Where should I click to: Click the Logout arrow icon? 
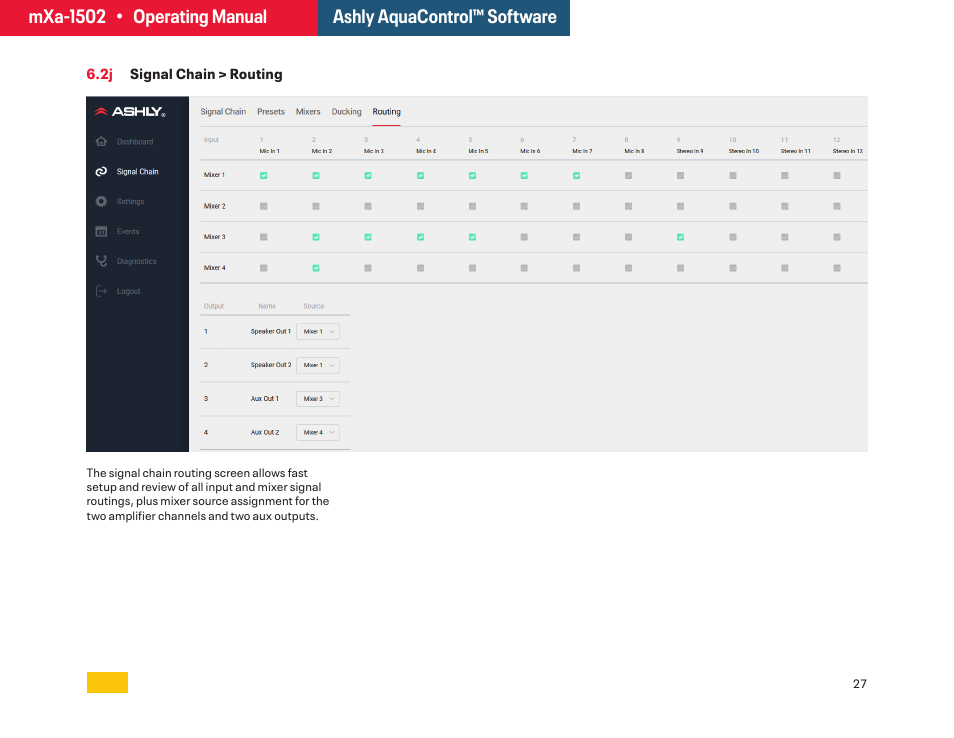[x=102, y=291]
